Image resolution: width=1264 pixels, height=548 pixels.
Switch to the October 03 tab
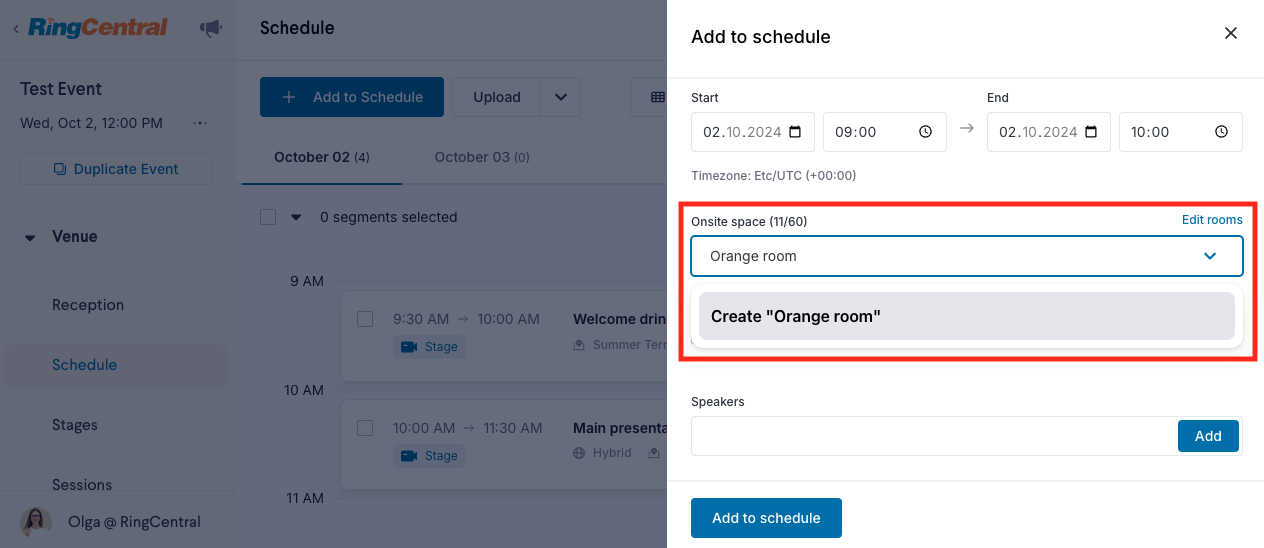click(x=482, y=157)
